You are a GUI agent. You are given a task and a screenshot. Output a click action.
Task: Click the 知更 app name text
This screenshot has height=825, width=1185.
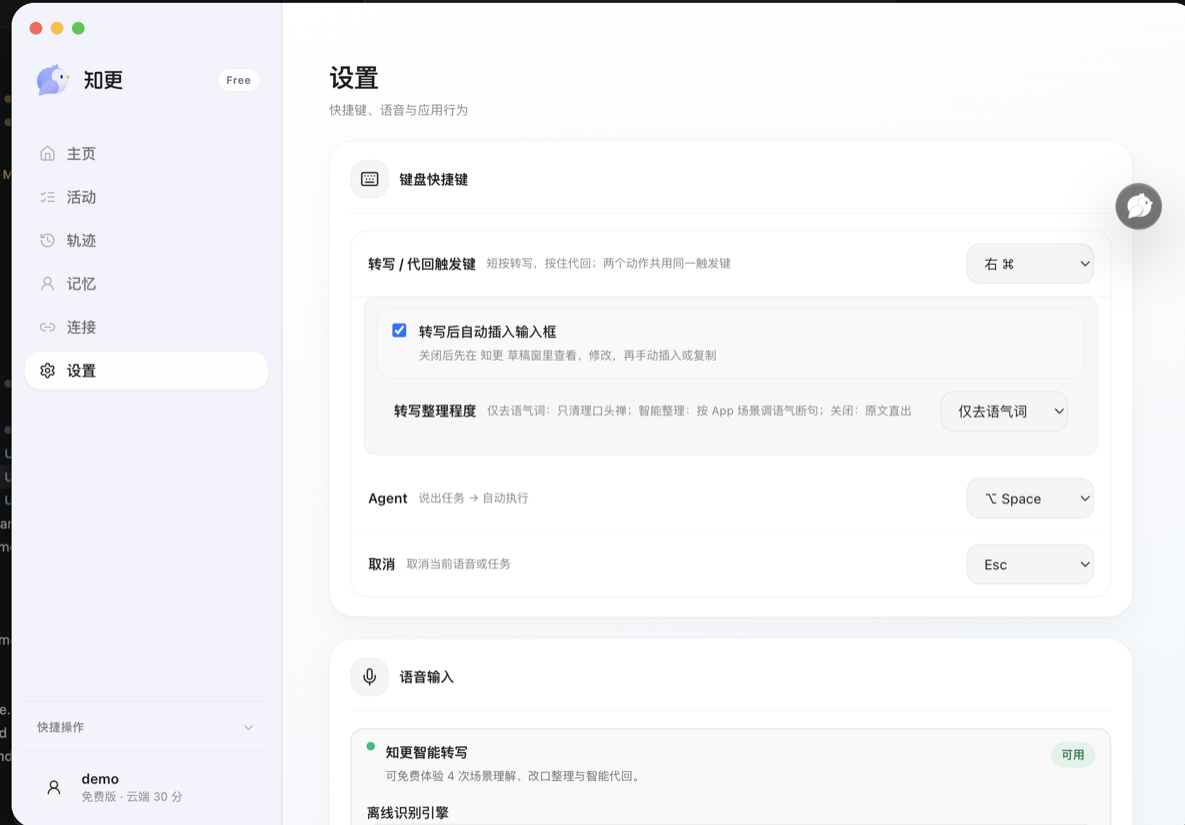pyautogui.click(x=104, y=80)
